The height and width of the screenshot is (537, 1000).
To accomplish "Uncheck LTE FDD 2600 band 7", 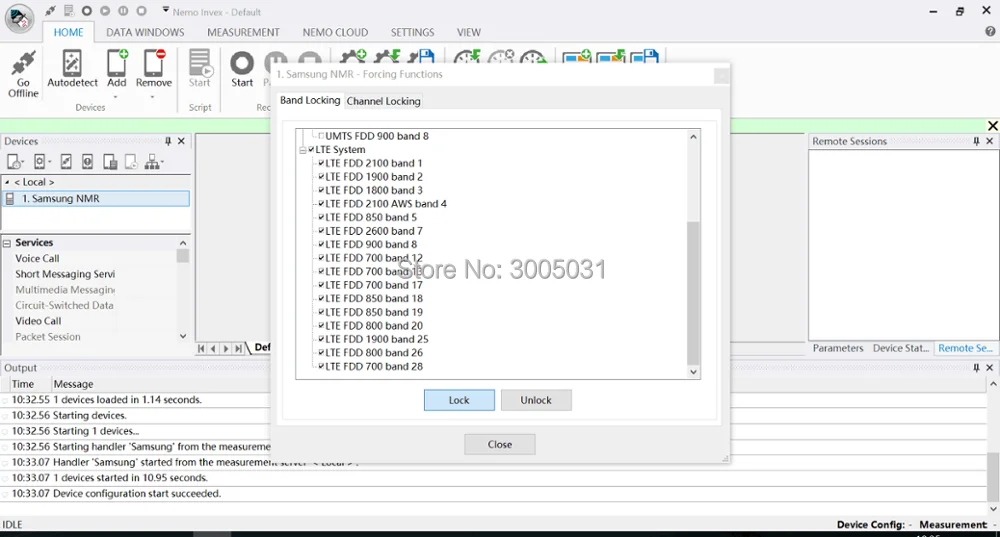I will (x=321, y=231).
